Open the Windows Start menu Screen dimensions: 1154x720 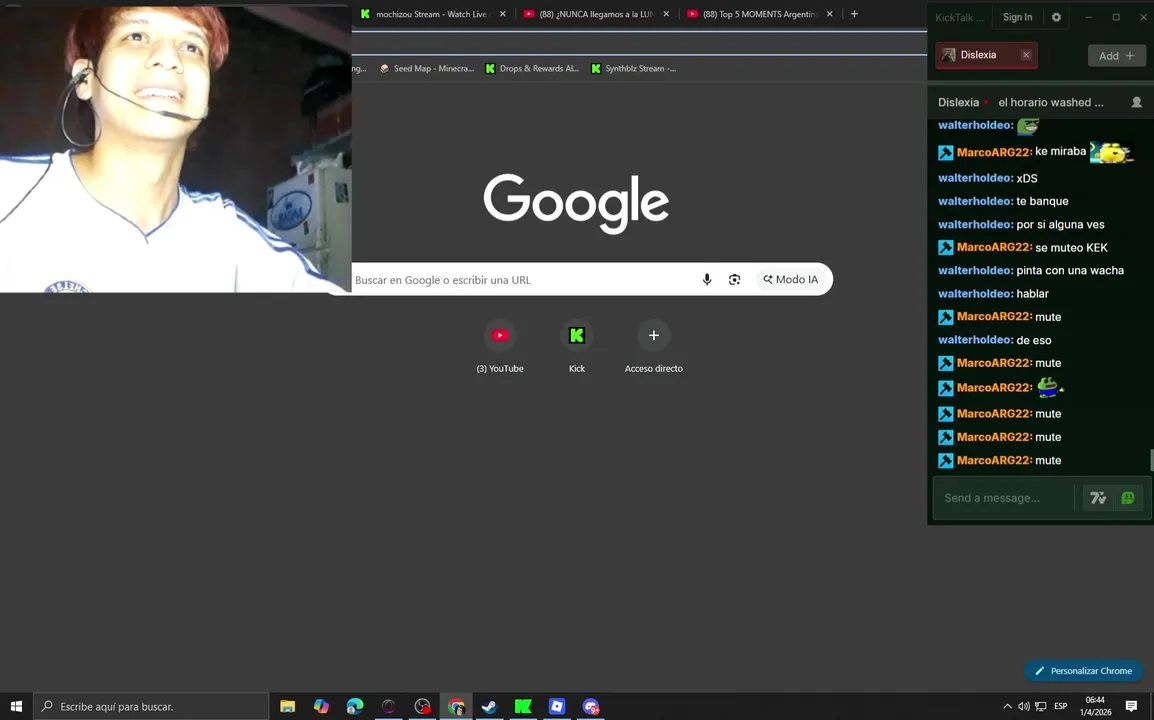(x=16, y=706)
